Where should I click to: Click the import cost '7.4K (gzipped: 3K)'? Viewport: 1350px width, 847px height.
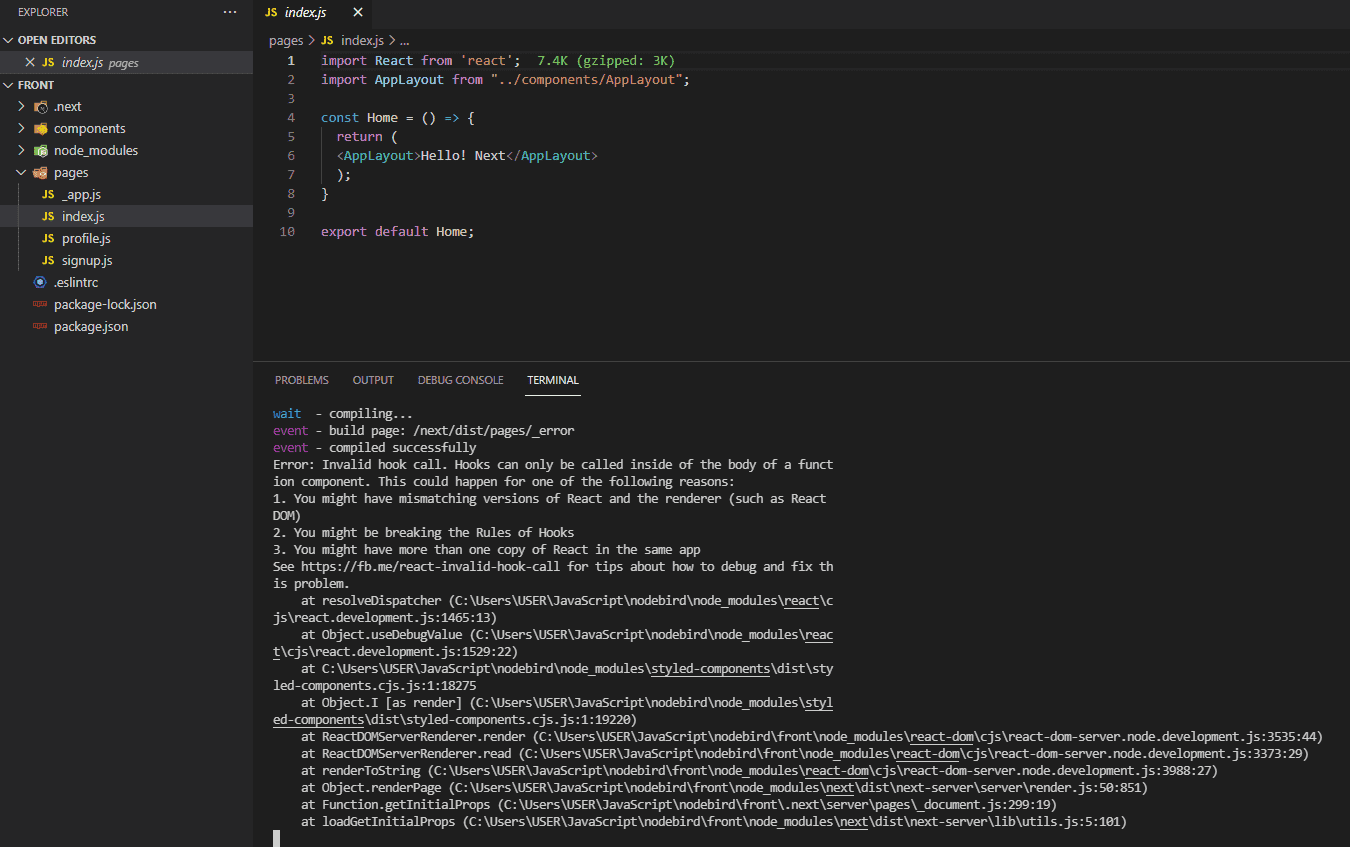click(x=606, y=60)
